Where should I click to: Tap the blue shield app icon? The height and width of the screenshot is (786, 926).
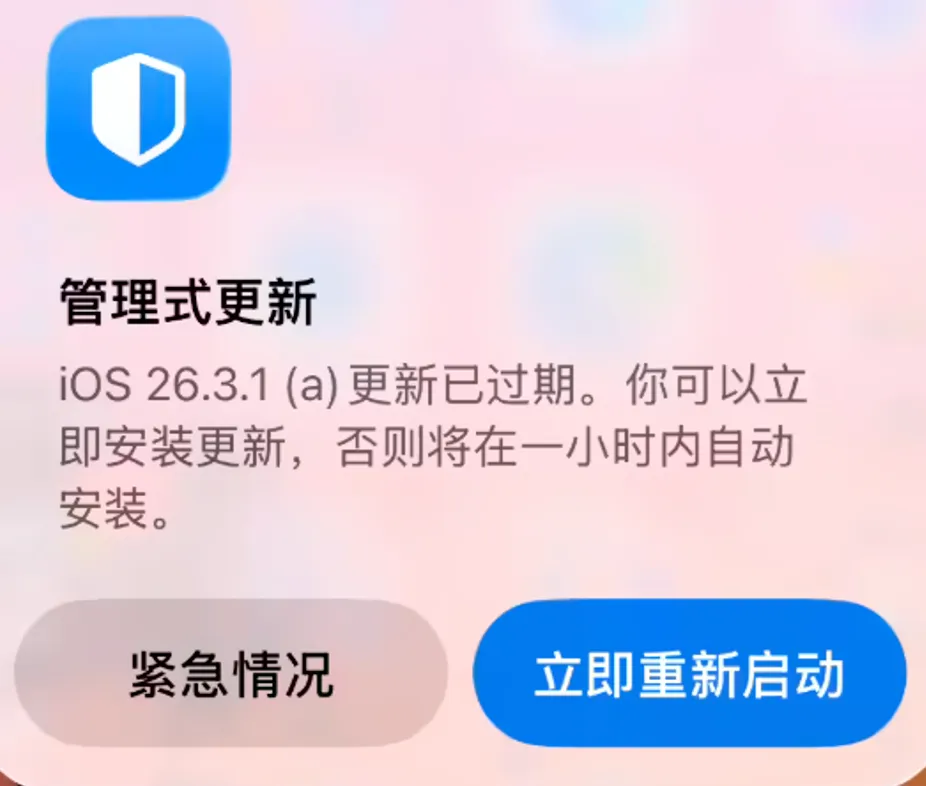(138, 109)
